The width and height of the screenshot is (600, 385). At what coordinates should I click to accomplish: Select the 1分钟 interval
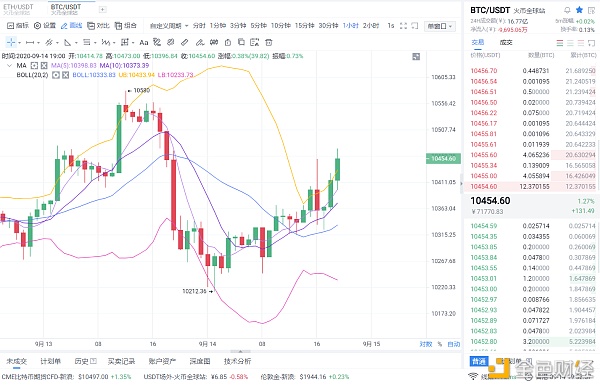[x=217, y=26]
